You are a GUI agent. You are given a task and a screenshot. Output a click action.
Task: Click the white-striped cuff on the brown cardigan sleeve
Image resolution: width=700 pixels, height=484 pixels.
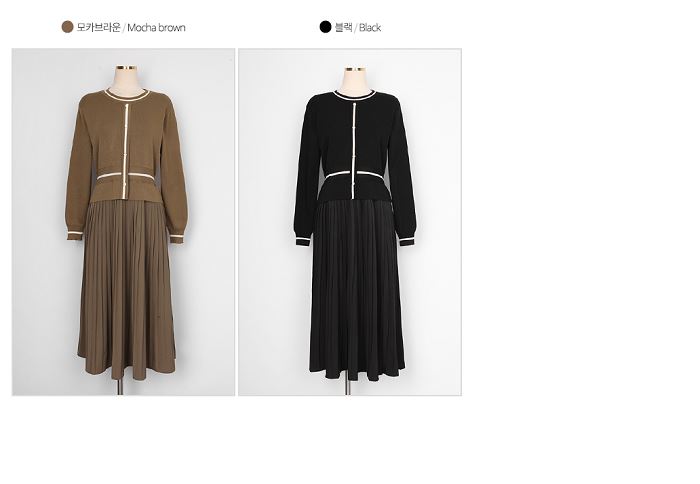coord(75,235)
